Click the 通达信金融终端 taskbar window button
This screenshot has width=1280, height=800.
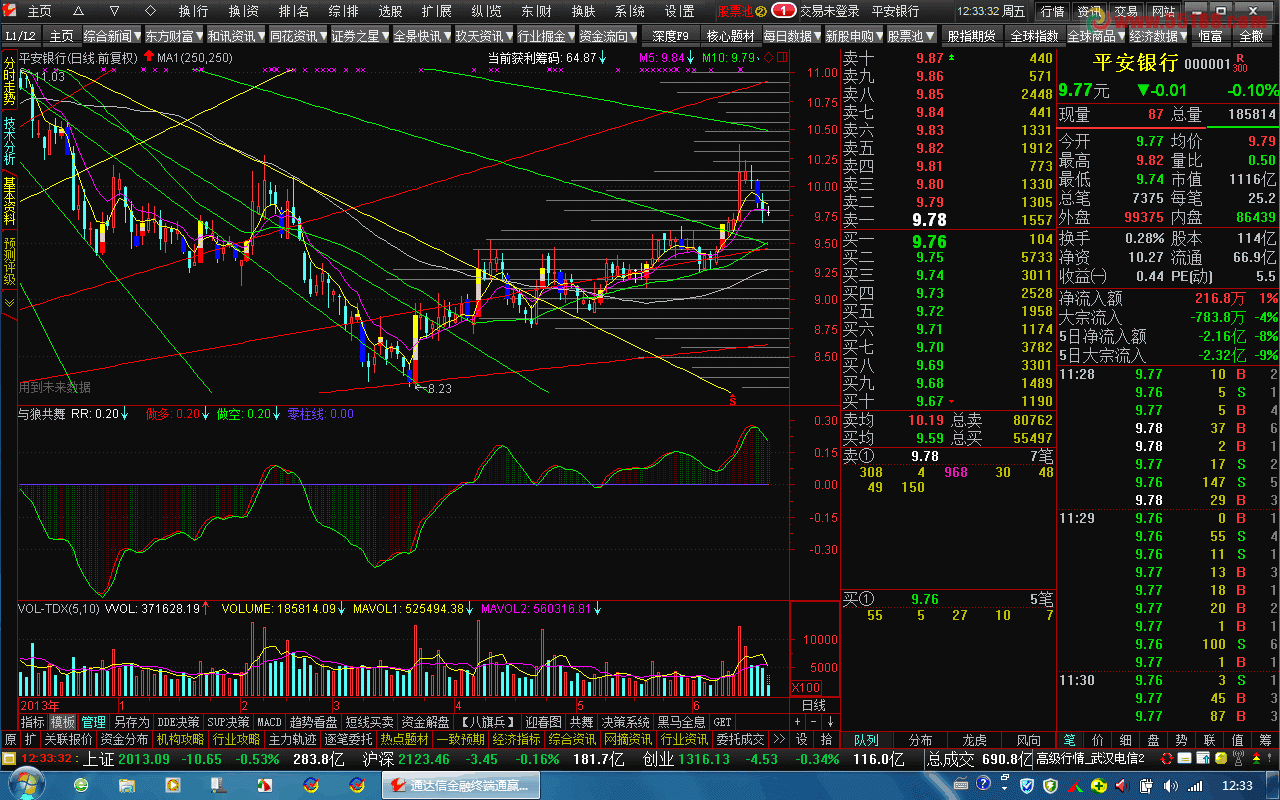tap(460, 785)
